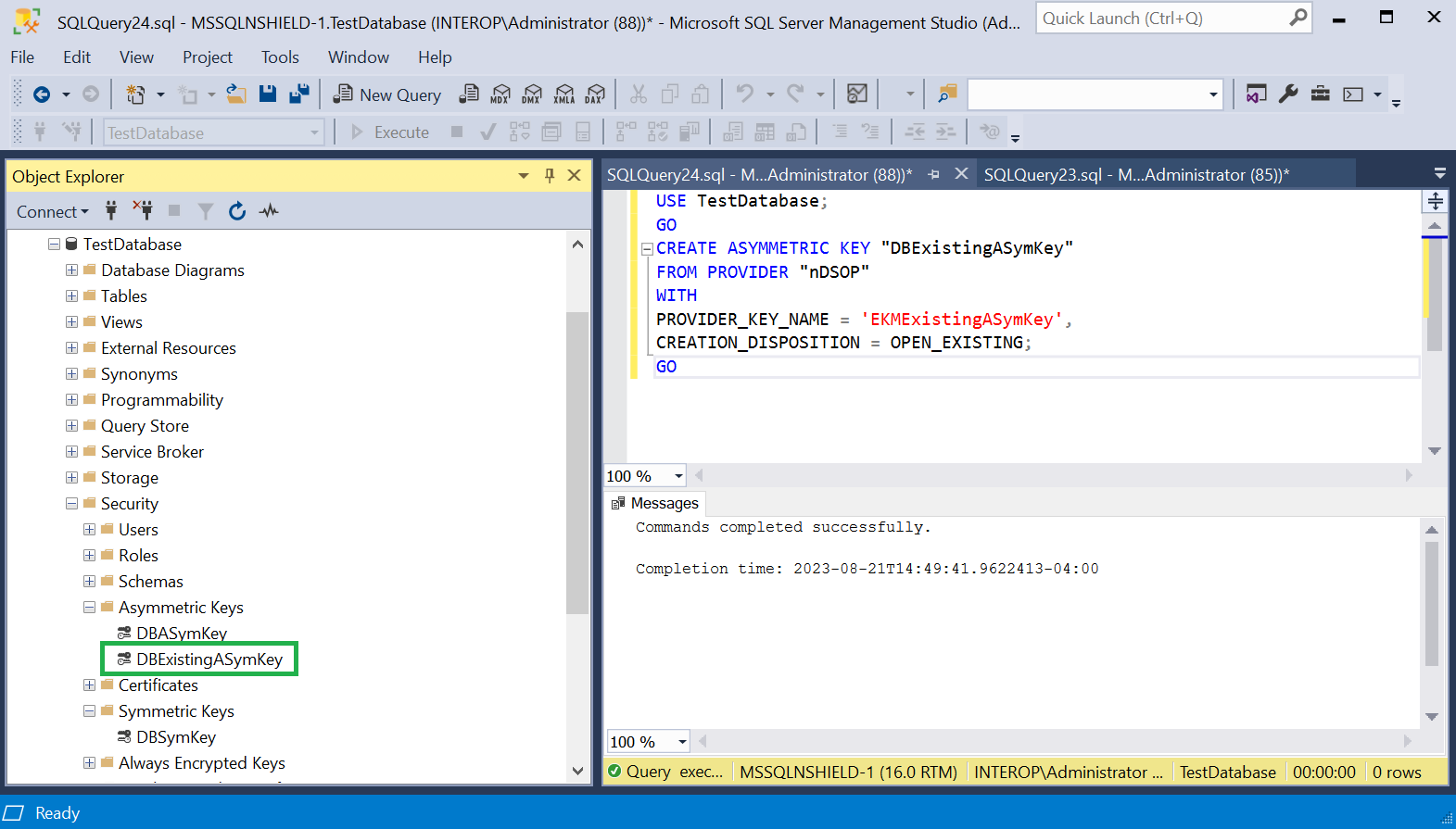
Task: Collapse the Security folder node
Action: pos(71,504)
